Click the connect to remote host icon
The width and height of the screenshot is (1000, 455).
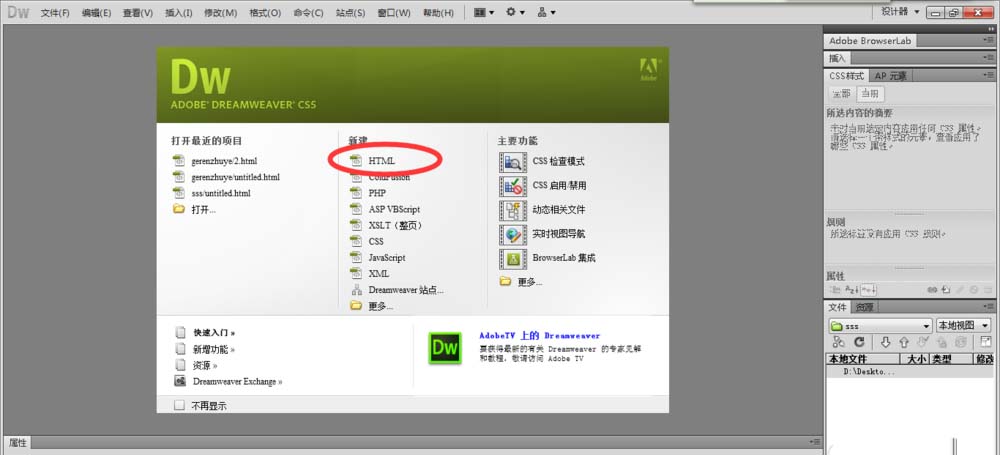[839, 341]
